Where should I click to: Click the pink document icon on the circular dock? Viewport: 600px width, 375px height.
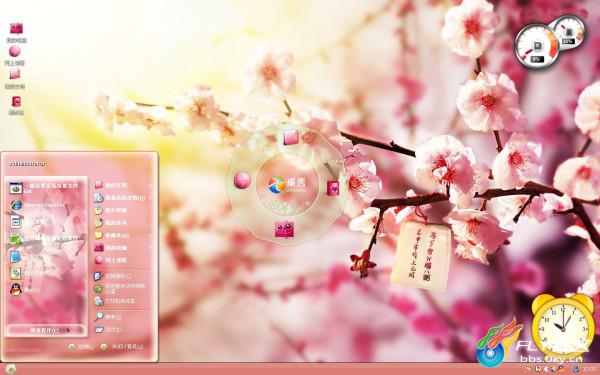[291, 137]
